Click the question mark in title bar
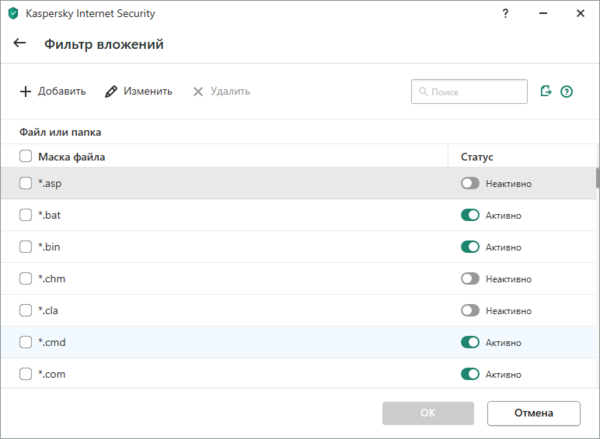This screenshot has width=600, height=439. tap(506, 14)
